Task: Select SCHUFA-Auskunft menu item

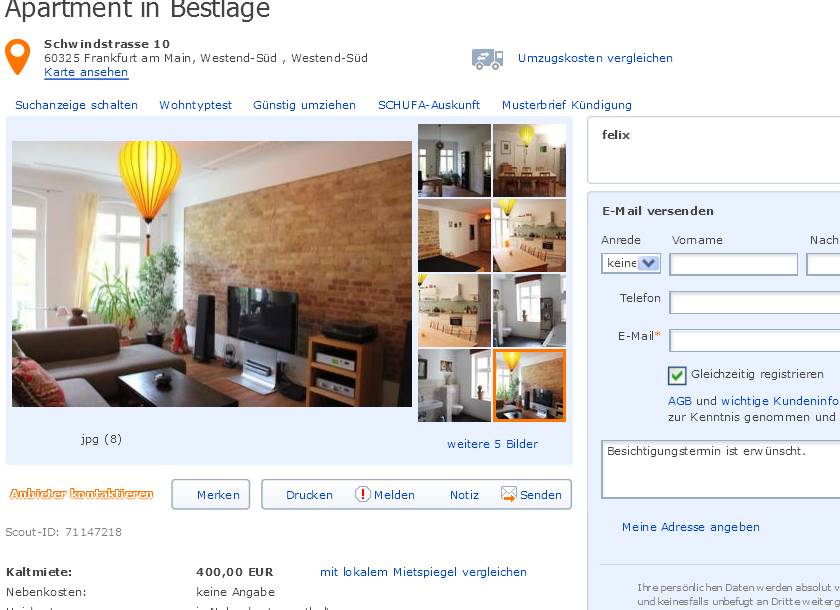Action: click(429, 105)
